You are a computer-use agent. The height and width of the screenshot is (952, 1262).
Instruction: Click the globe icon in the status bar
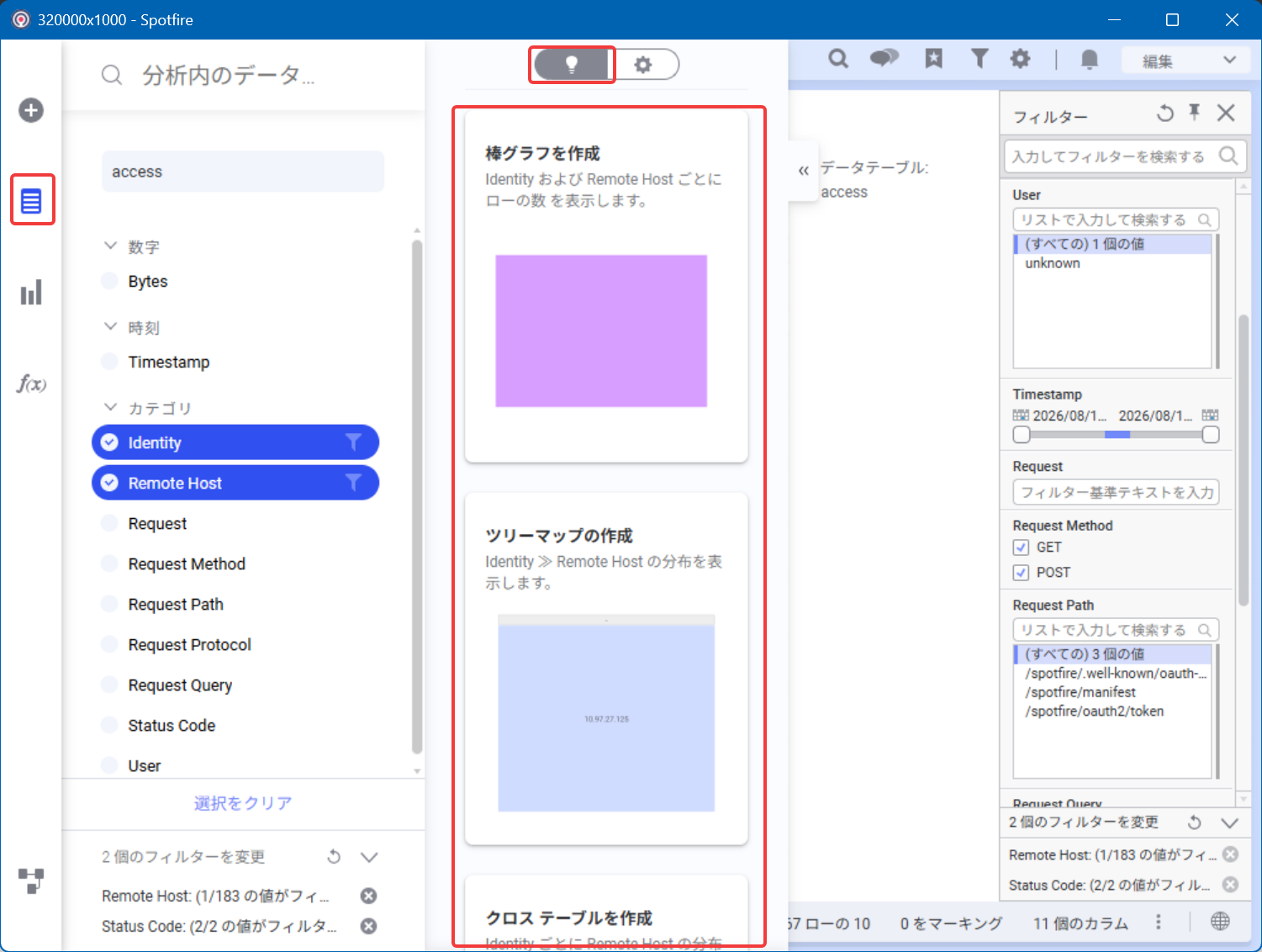click(1220, 922)
